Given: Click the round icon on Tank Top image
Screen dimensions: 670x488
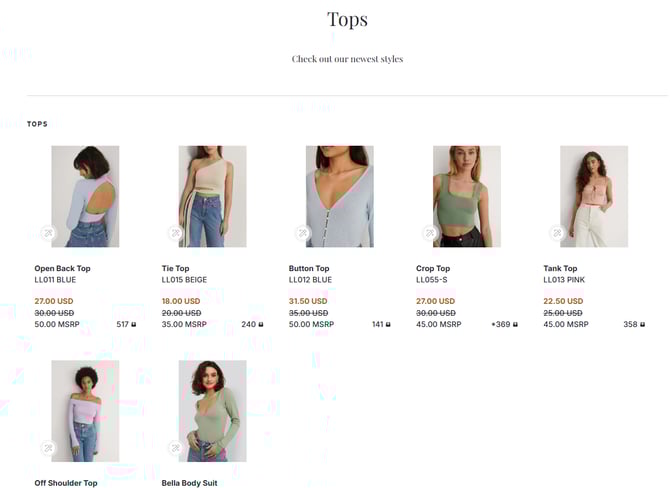Looking at the screenshot, I should point(556,233).
